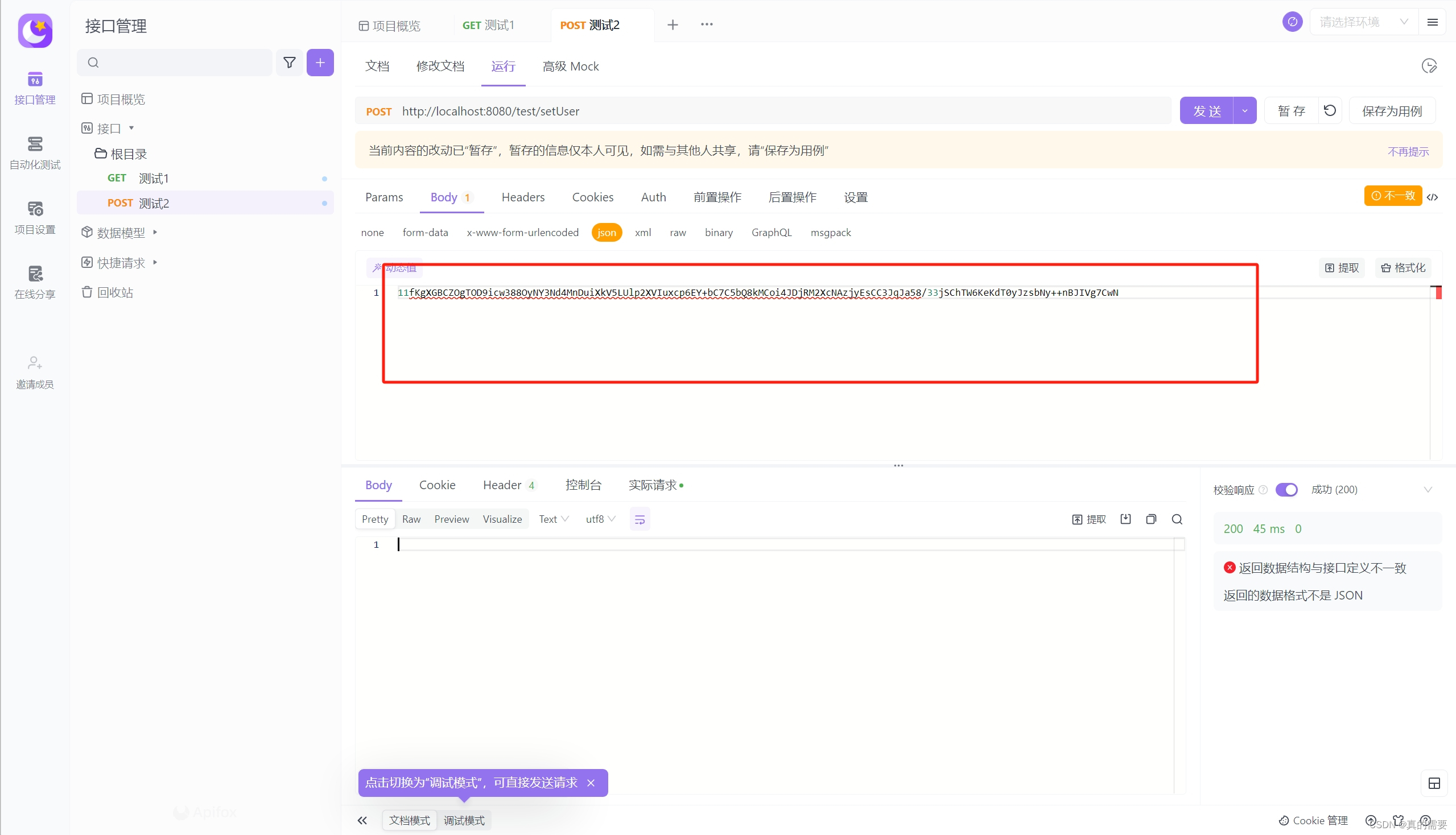Download the response body
The height and width of the screenshot is (835, 1456).
1125,519
